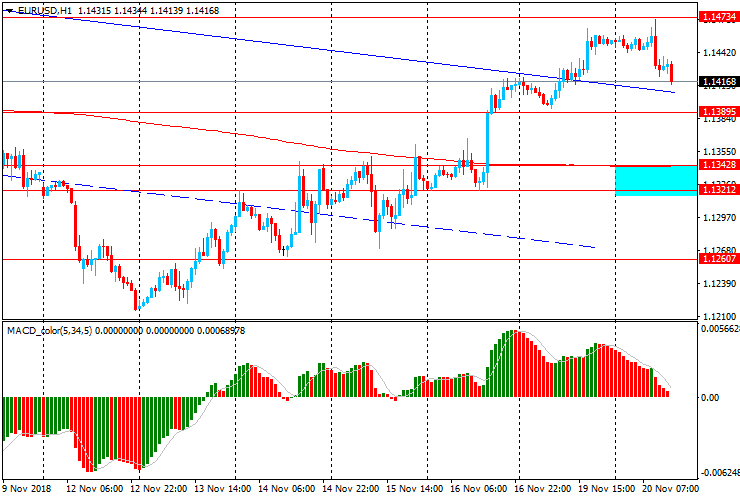Click the 14 Nov 22:00 time label

(350, 489)
